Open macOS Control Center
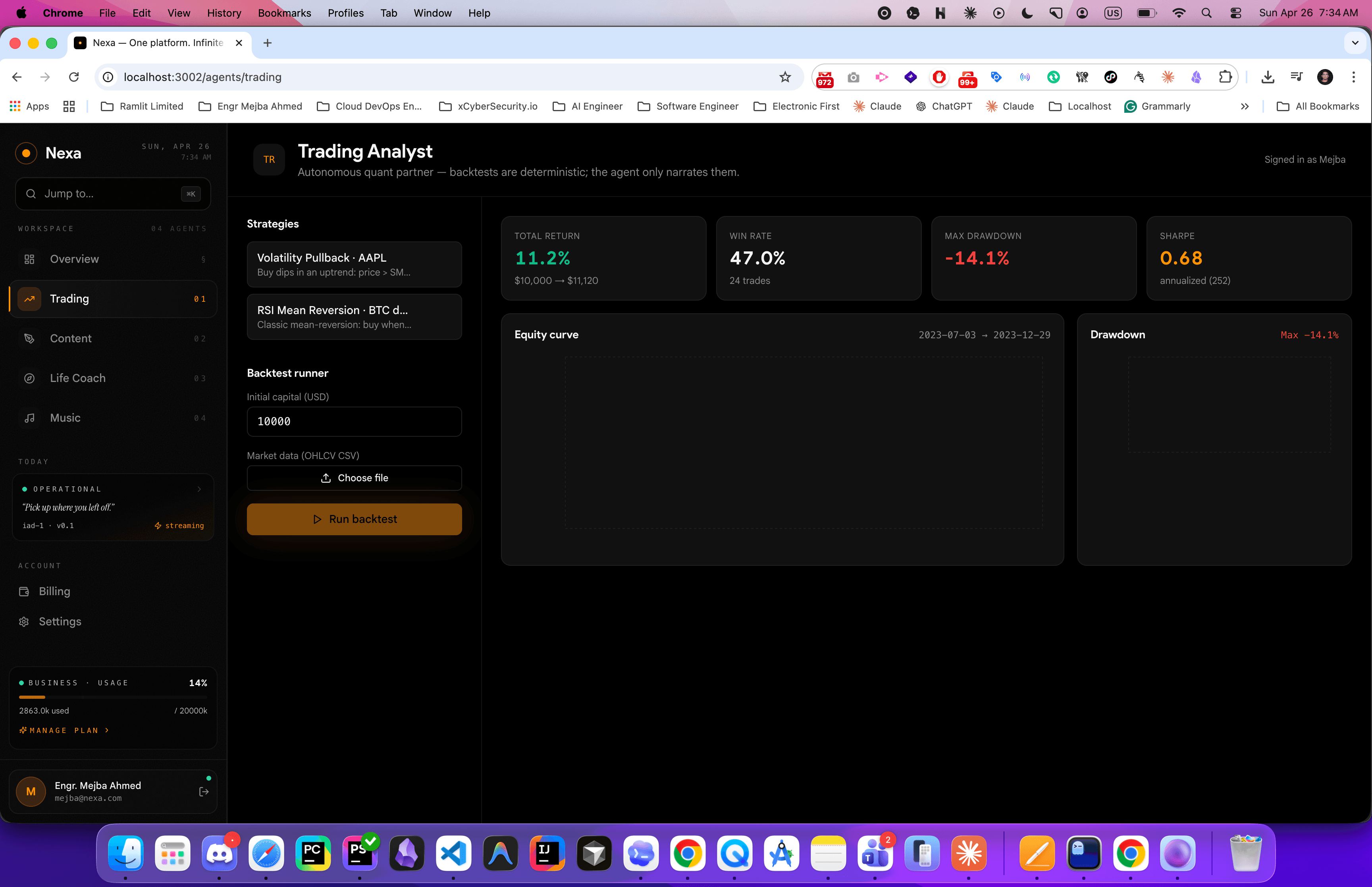The height and width of the screenshot is (887, 1372). pos(1235,13)
